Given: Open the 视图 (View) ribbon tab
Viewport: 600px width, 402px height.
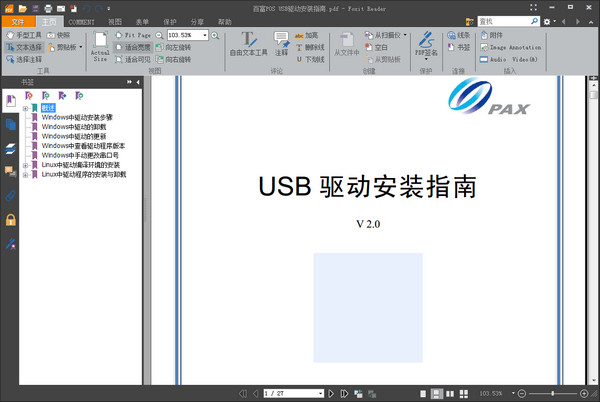Looking at the screenshot, I should point(115,22).
